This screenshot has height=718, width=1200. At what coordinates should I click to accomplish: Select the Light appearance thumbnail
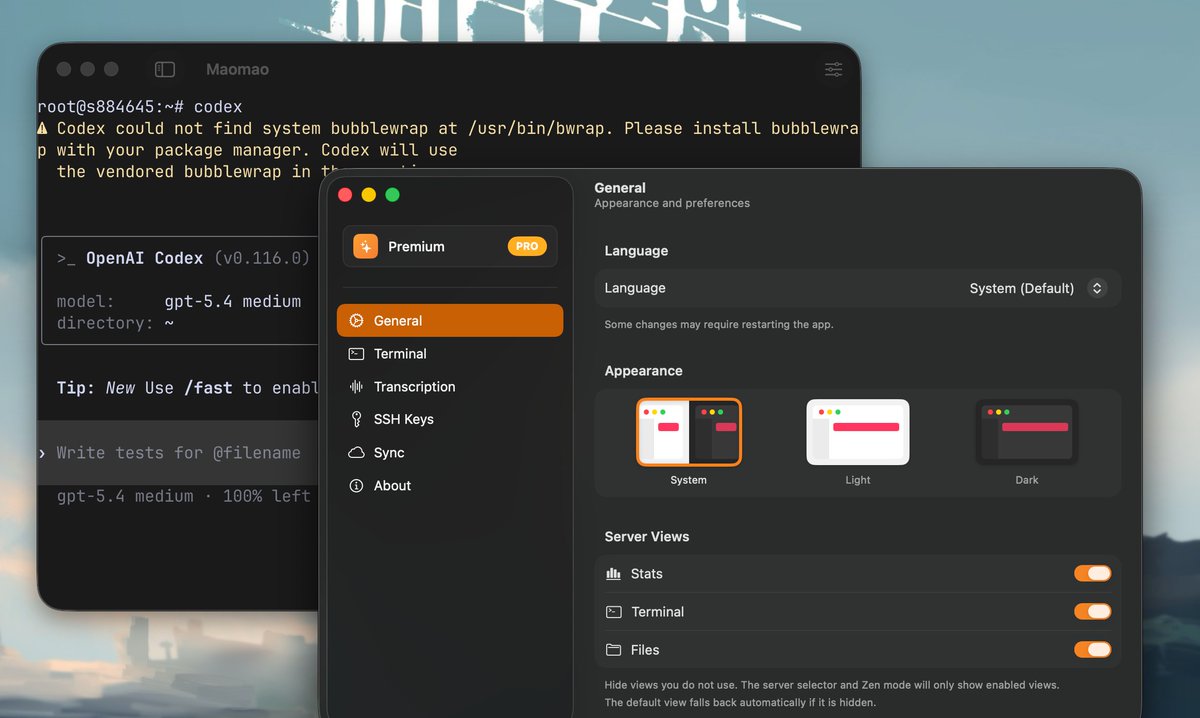[858, 432]
